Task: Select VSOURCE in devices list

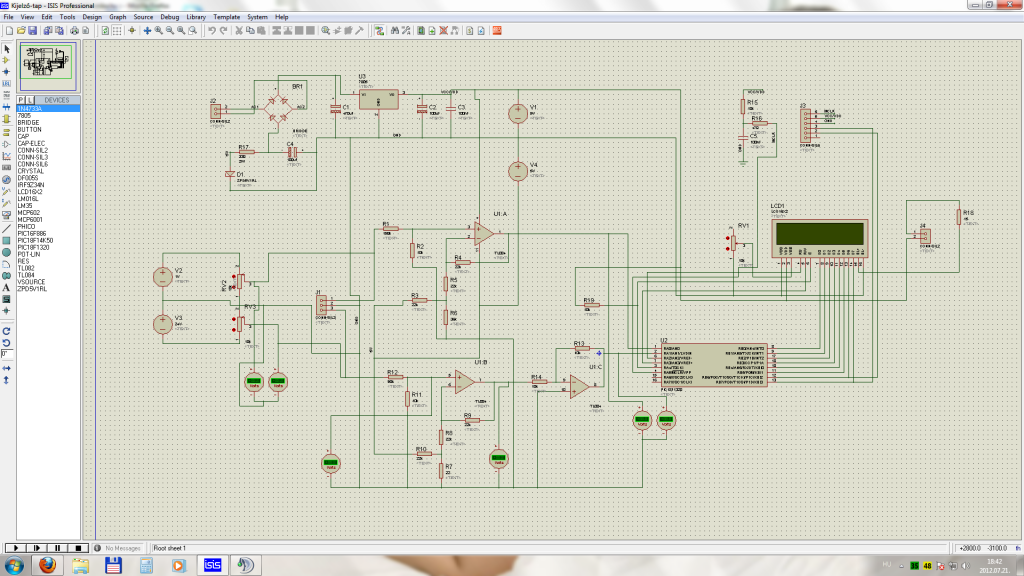Action: [x=48, y=281]
